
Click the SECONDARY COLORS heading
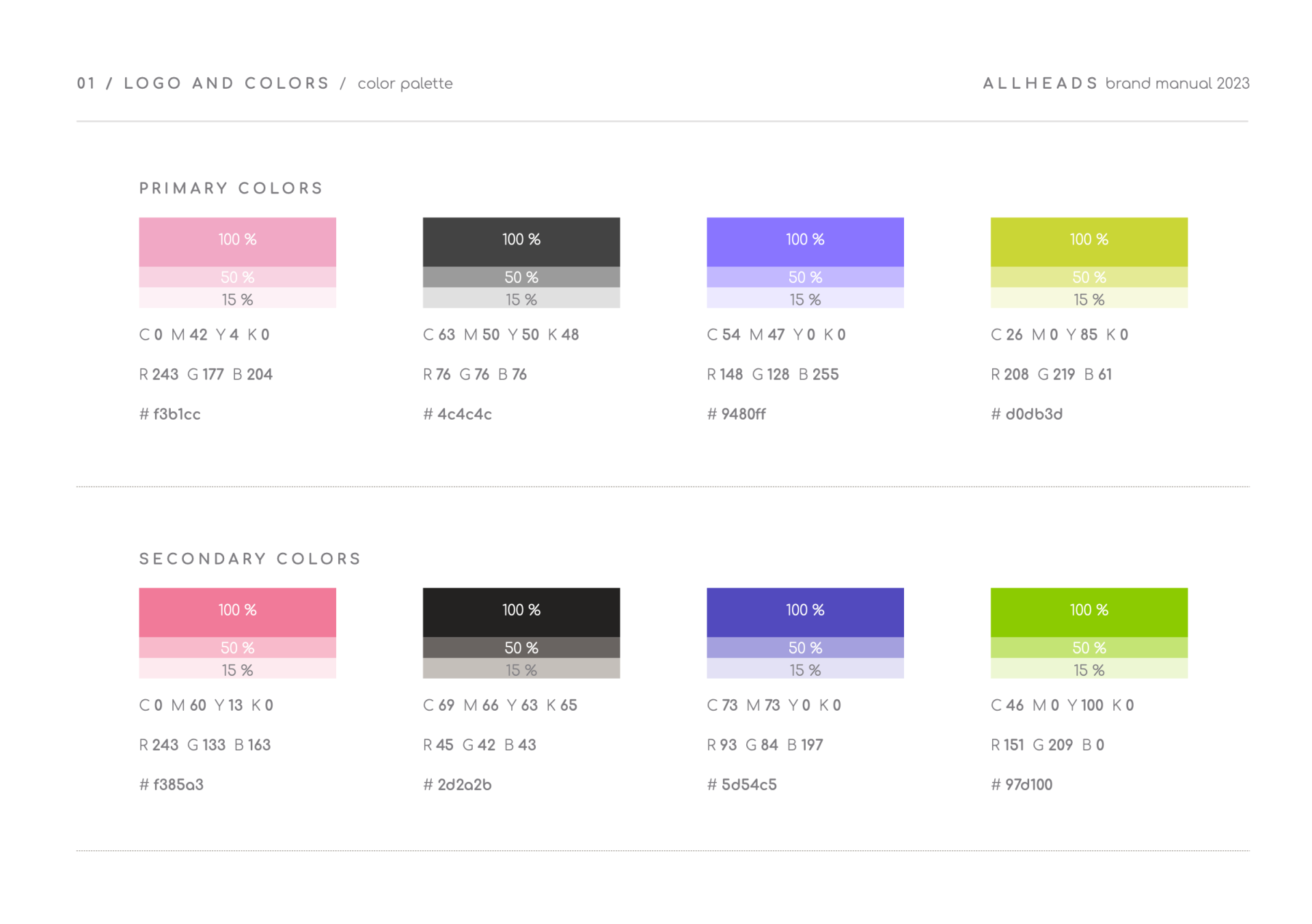(250, 559)
